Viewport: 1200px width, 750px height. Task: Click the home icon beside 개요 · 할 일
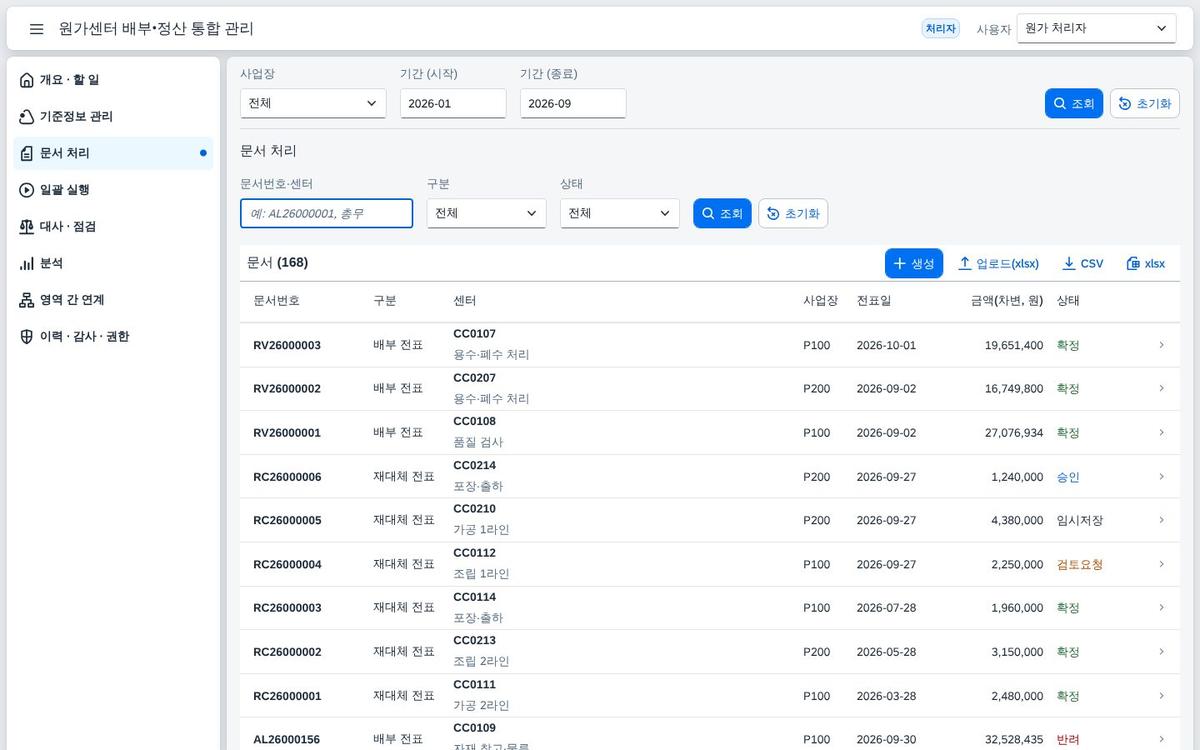click(27, 80)
